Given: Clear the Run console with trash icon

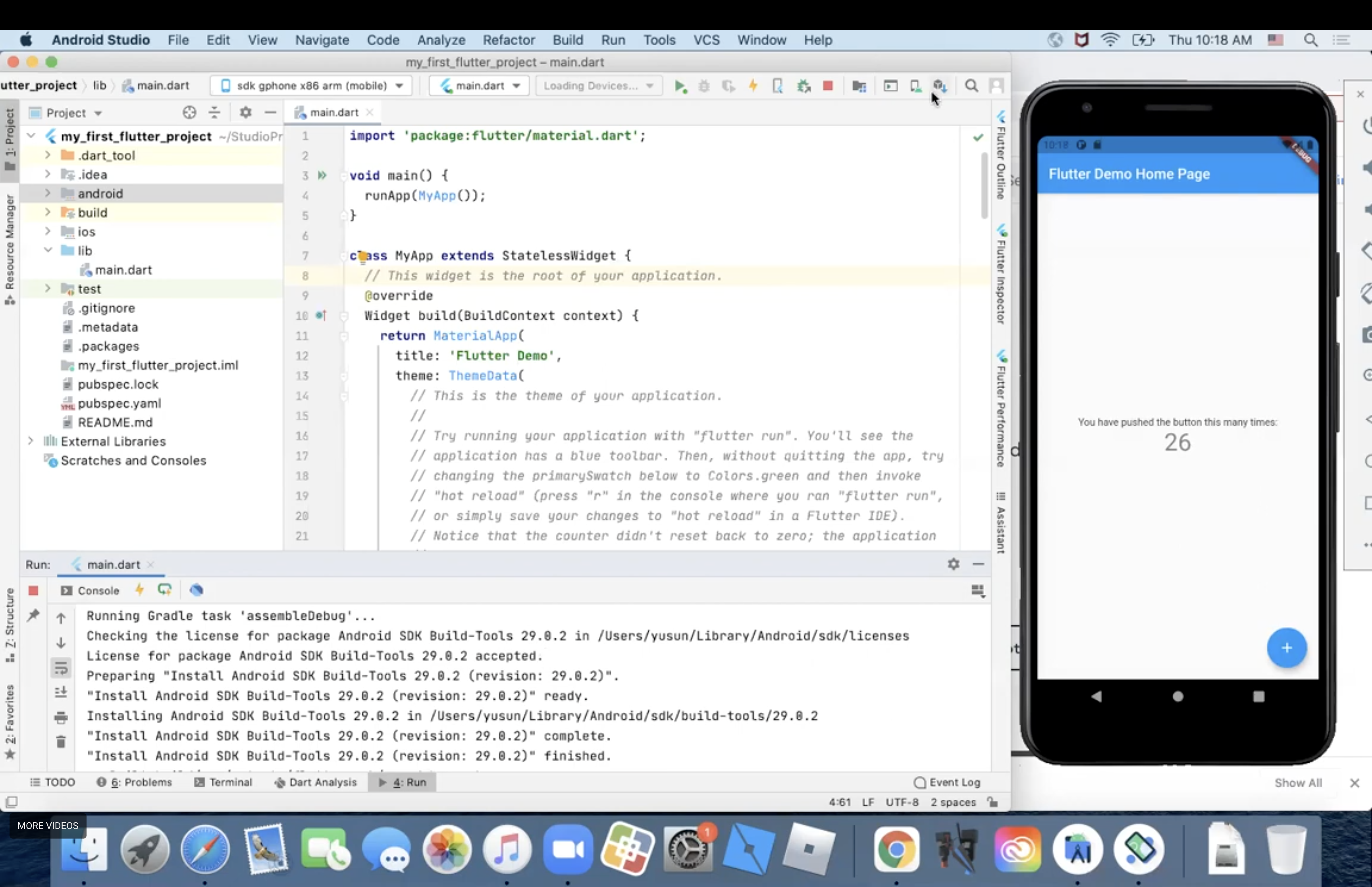Looking at the screenshot, I should coord(61,742).
